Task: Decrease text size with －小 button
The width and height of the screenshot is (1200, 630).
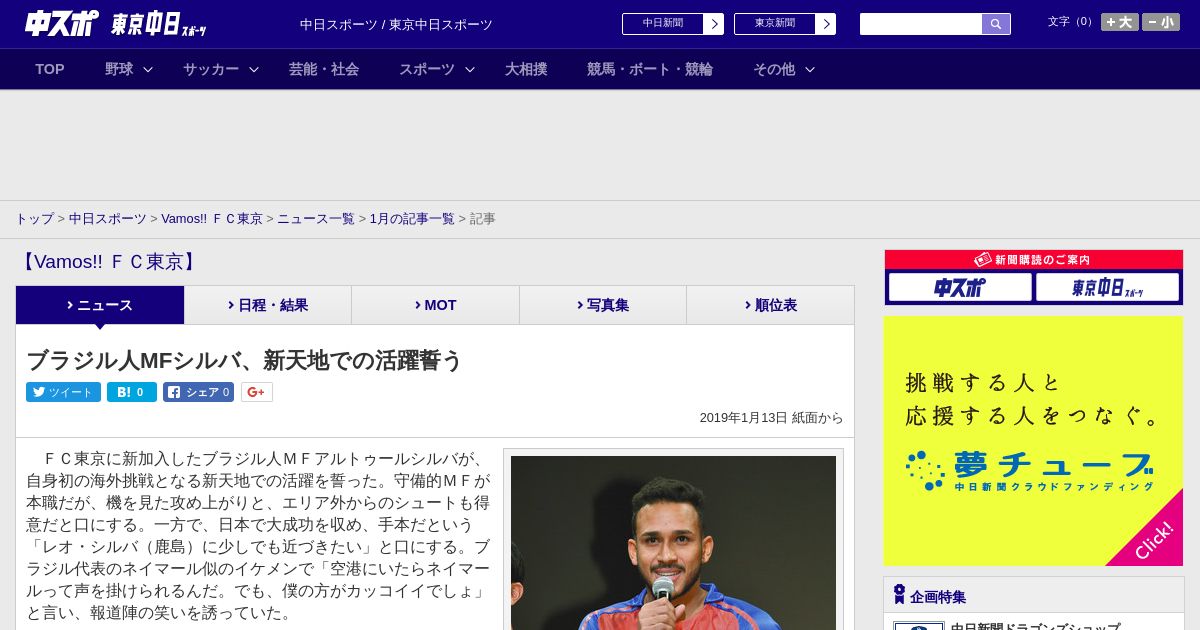Action: point(1161,22)
